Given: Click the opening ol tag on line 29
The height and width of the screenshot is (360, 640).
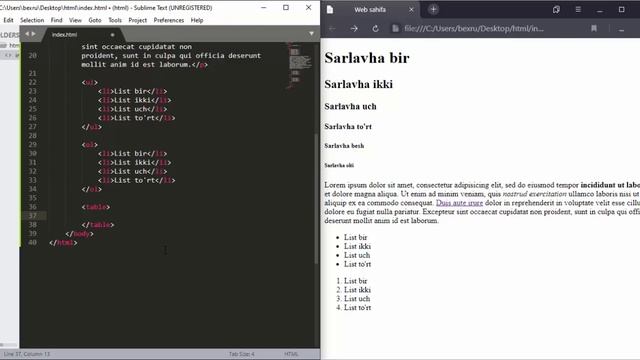Looking at the screenshot, I should [x=89, y=145].
